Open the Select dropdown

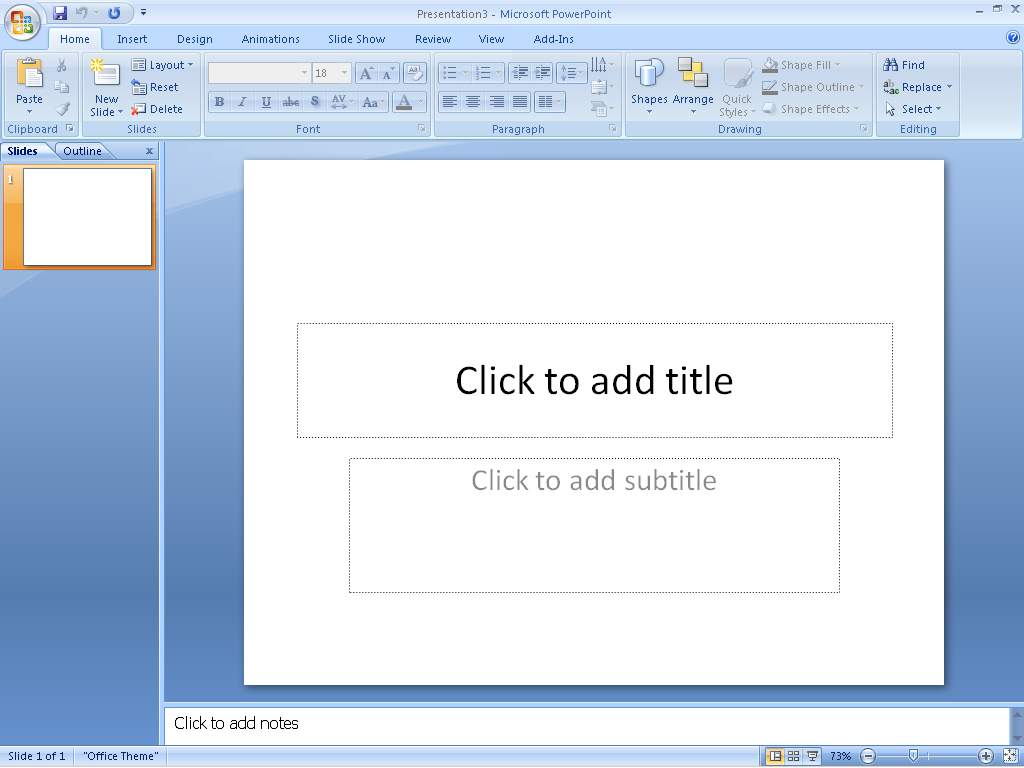pyautogui.click(x=913, y=109)
